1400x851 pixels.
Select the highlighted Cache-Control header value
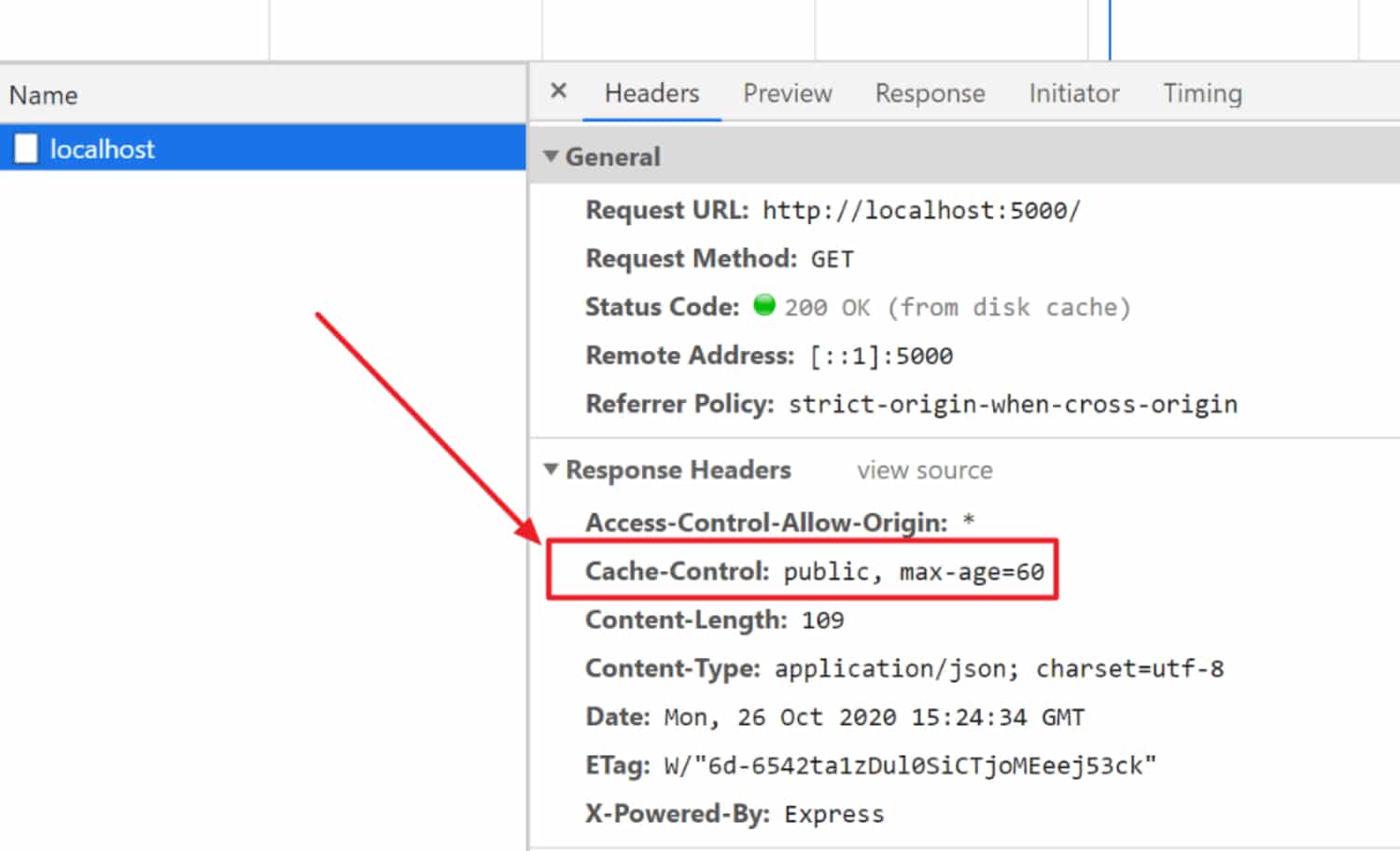912,571
